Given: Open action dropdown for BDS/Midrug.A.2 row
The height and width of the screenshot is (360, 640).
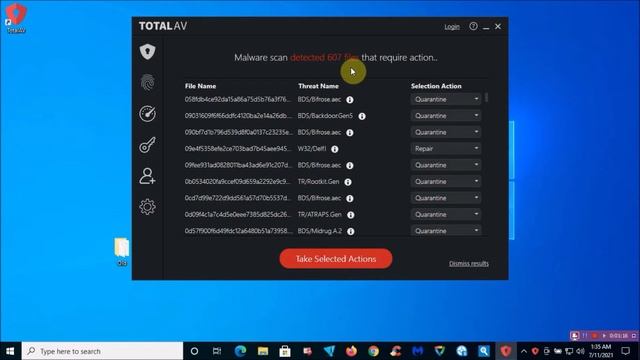Looking at the screenshot, I should tap(446, 231).
